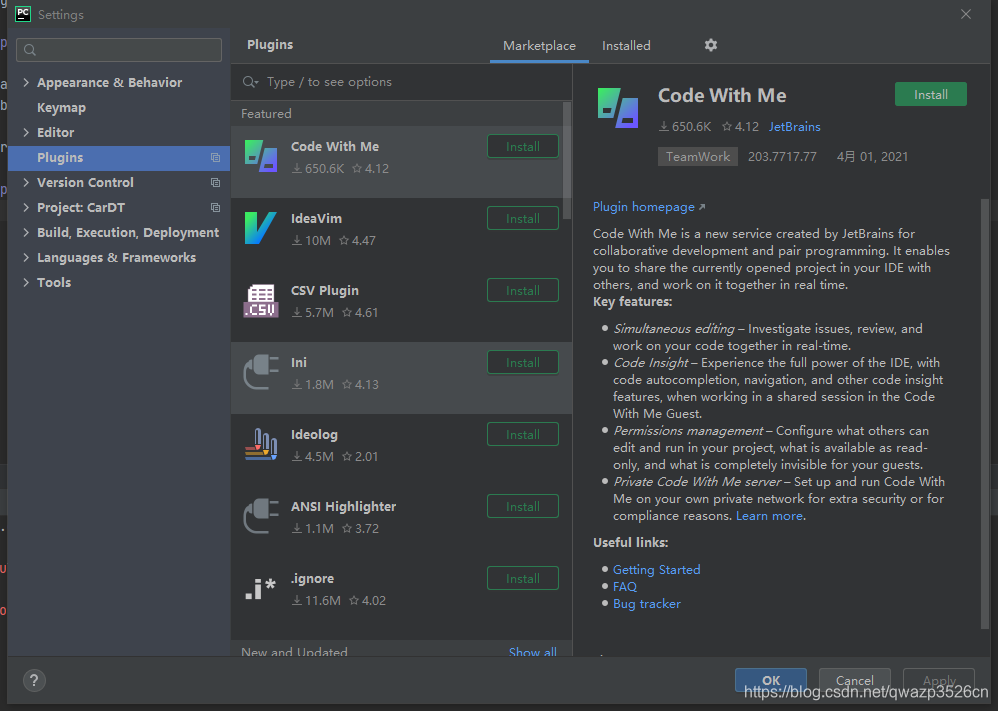This screenshot has width=998, height=711.
Task: Open the FAQ link
Action: (624, 586)
